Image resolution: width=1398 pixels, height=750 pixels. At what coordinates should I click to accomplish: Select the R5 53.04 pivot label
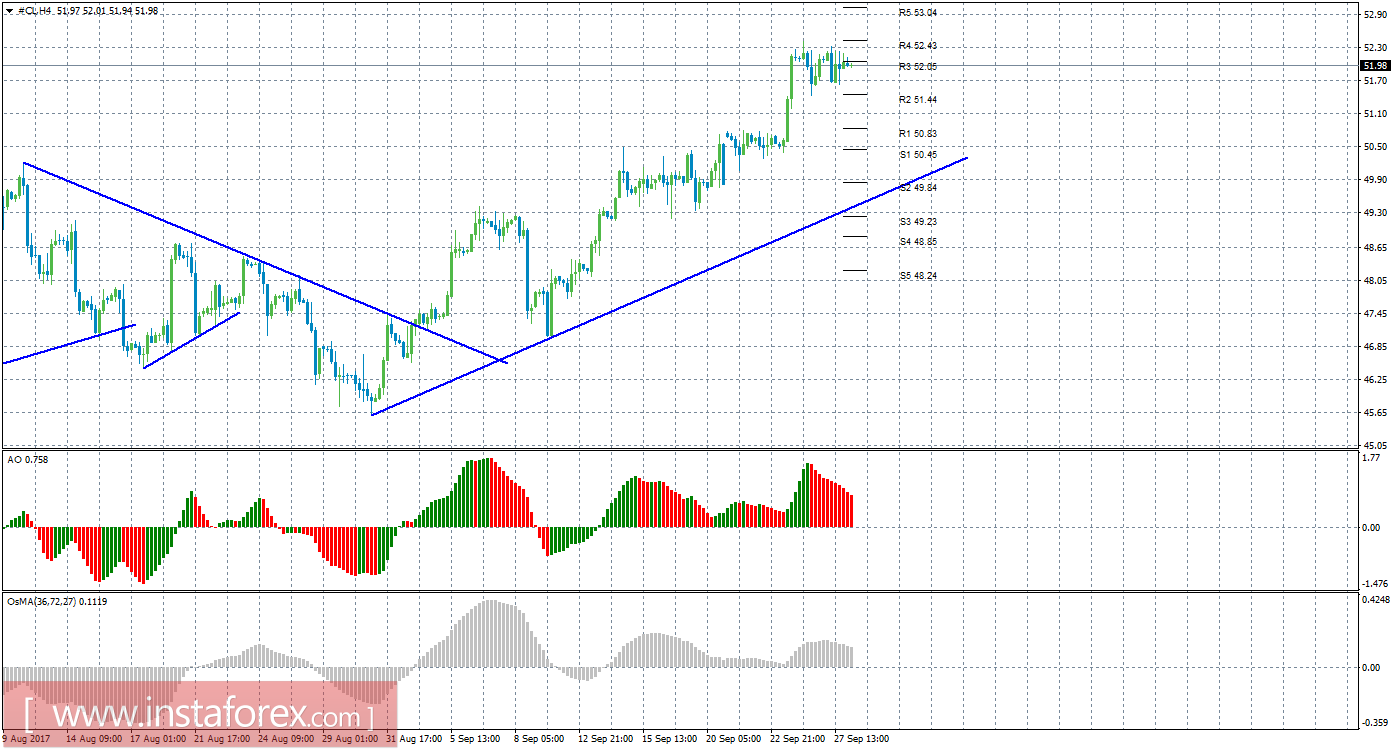tap(918, 13)
